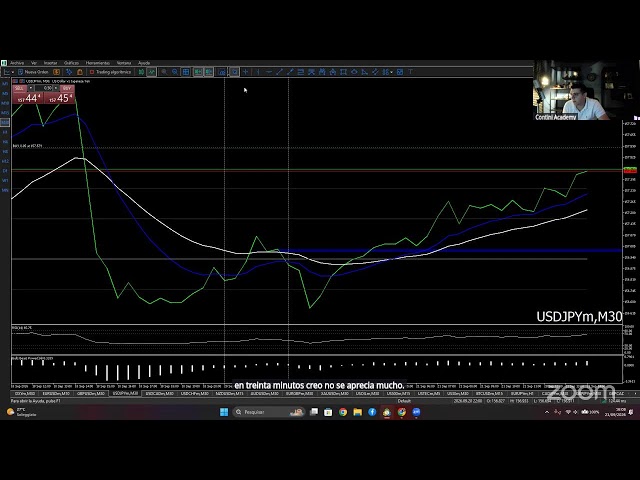640x480 pixels.
Task: Open the Gráficos menu
Action: point(71,63)
